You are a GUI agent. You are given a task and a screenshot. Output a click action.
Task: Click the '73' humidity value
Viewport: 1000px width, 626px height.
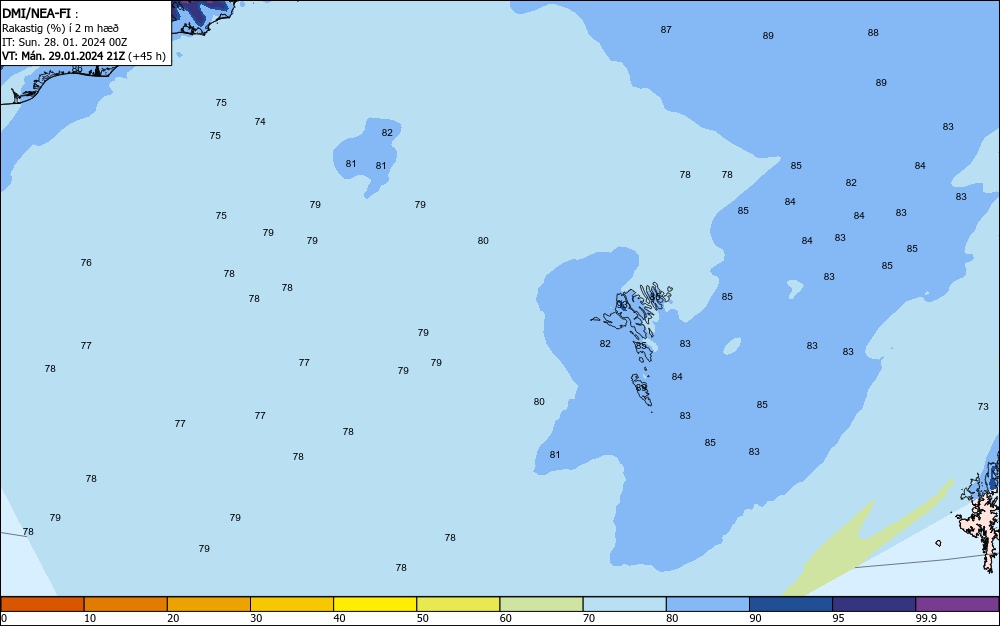(x=983, y=407)
